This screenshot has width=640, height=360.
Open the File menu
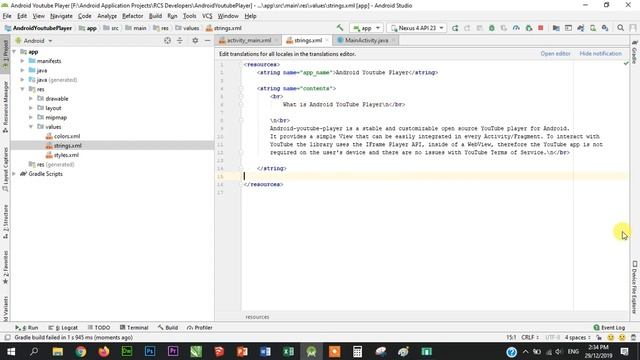pyautogui.click(x=7, y=16)
